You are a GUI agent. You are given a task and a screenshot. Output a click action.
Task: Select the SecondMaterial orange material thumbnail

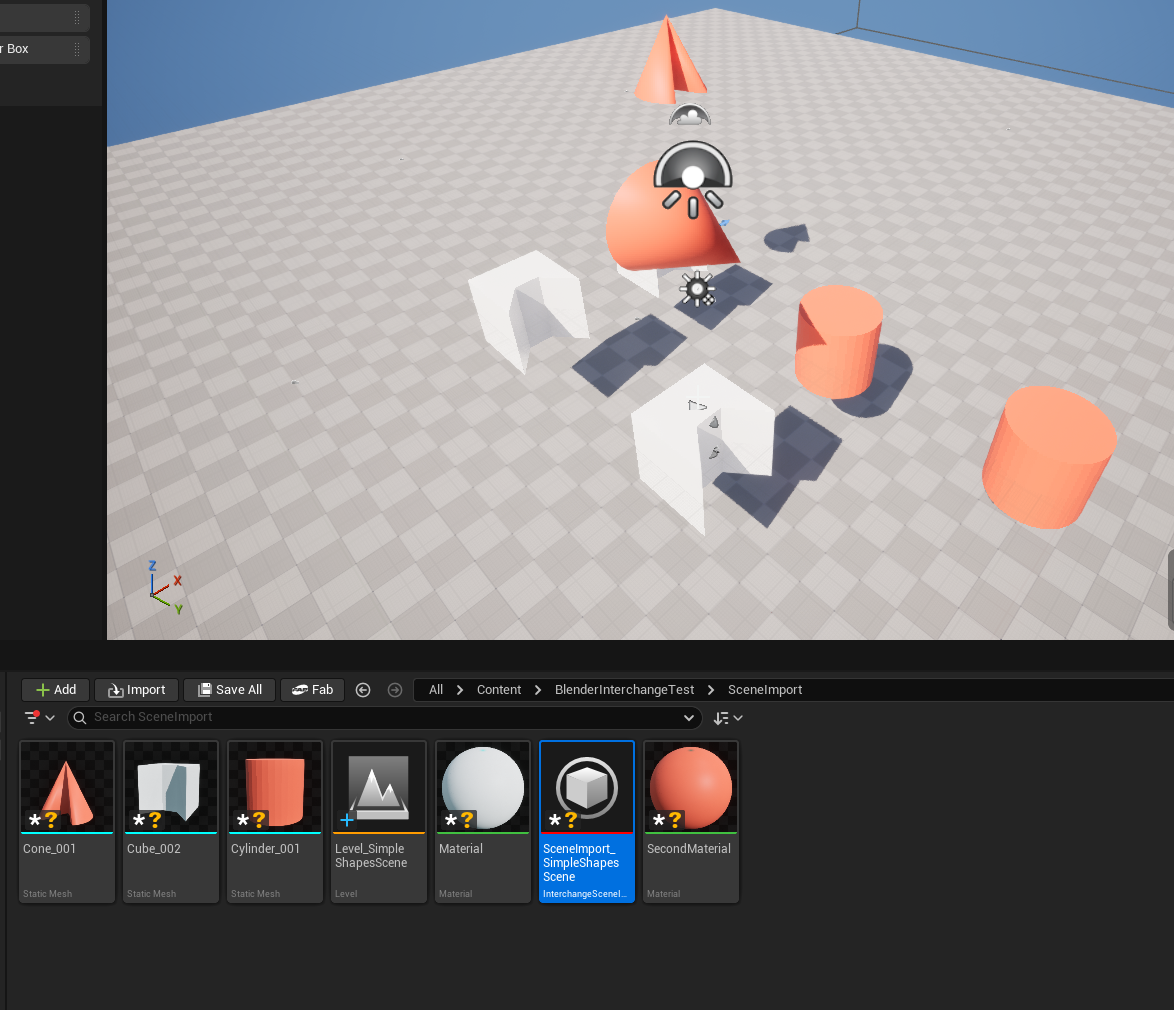690,788
